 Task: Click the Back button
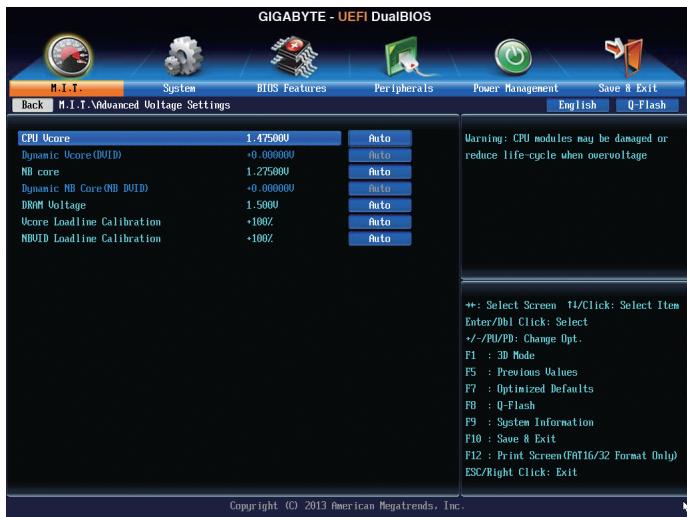pyautogui.click(x=32, y=105)
